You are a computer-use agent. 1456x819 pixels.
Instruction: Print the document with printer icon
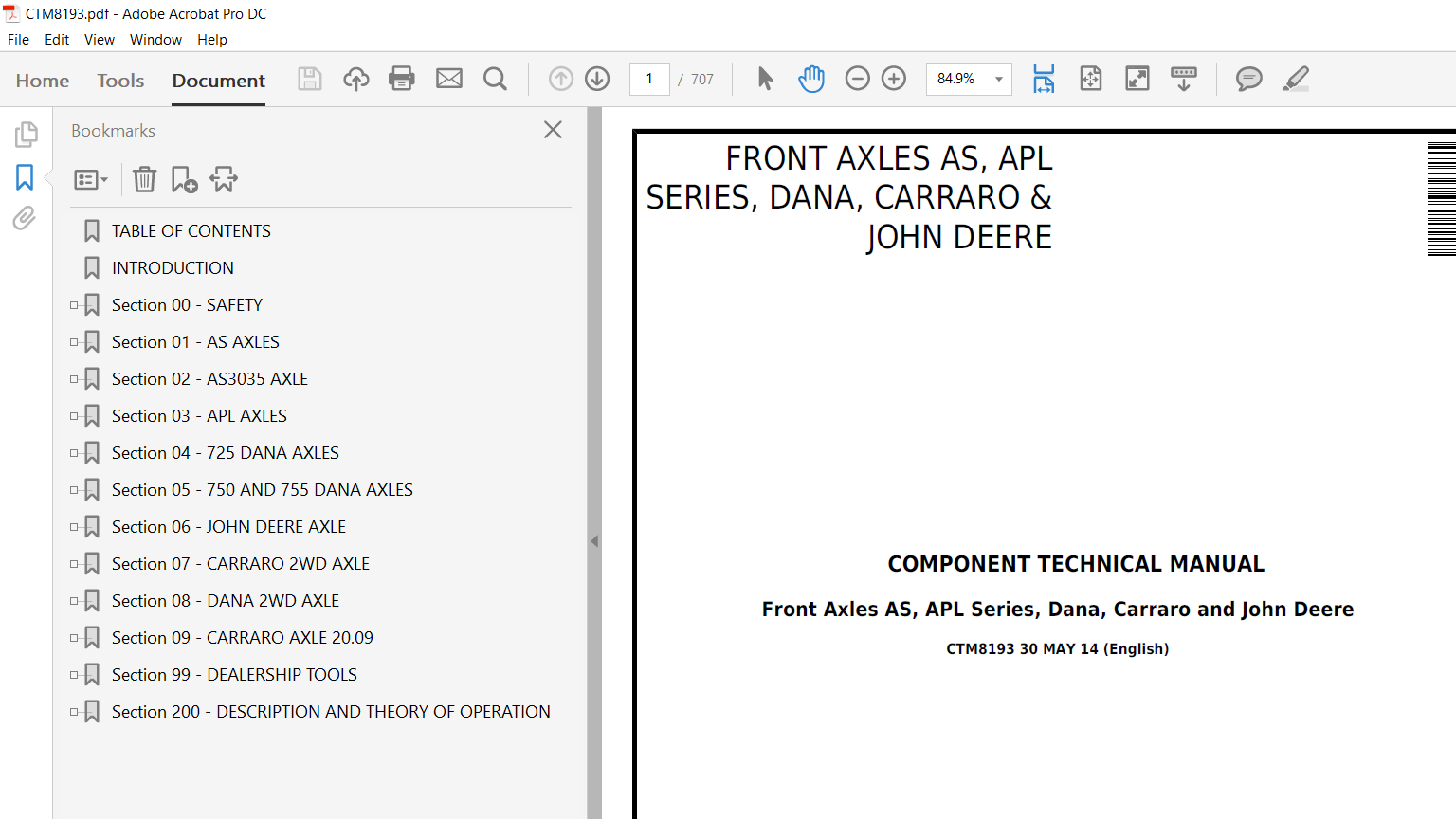click(x=402, y=79)
